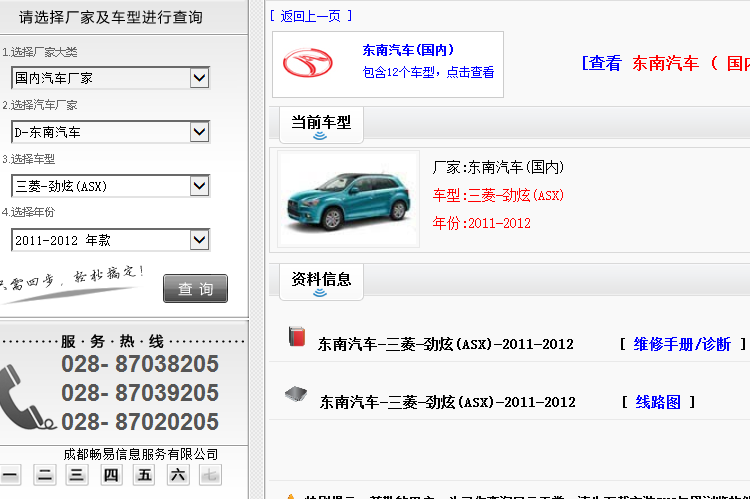Go back via 返回上一页 link
Image resolution: width=750 pixels, height=499 pixels.
click(311, 16)
